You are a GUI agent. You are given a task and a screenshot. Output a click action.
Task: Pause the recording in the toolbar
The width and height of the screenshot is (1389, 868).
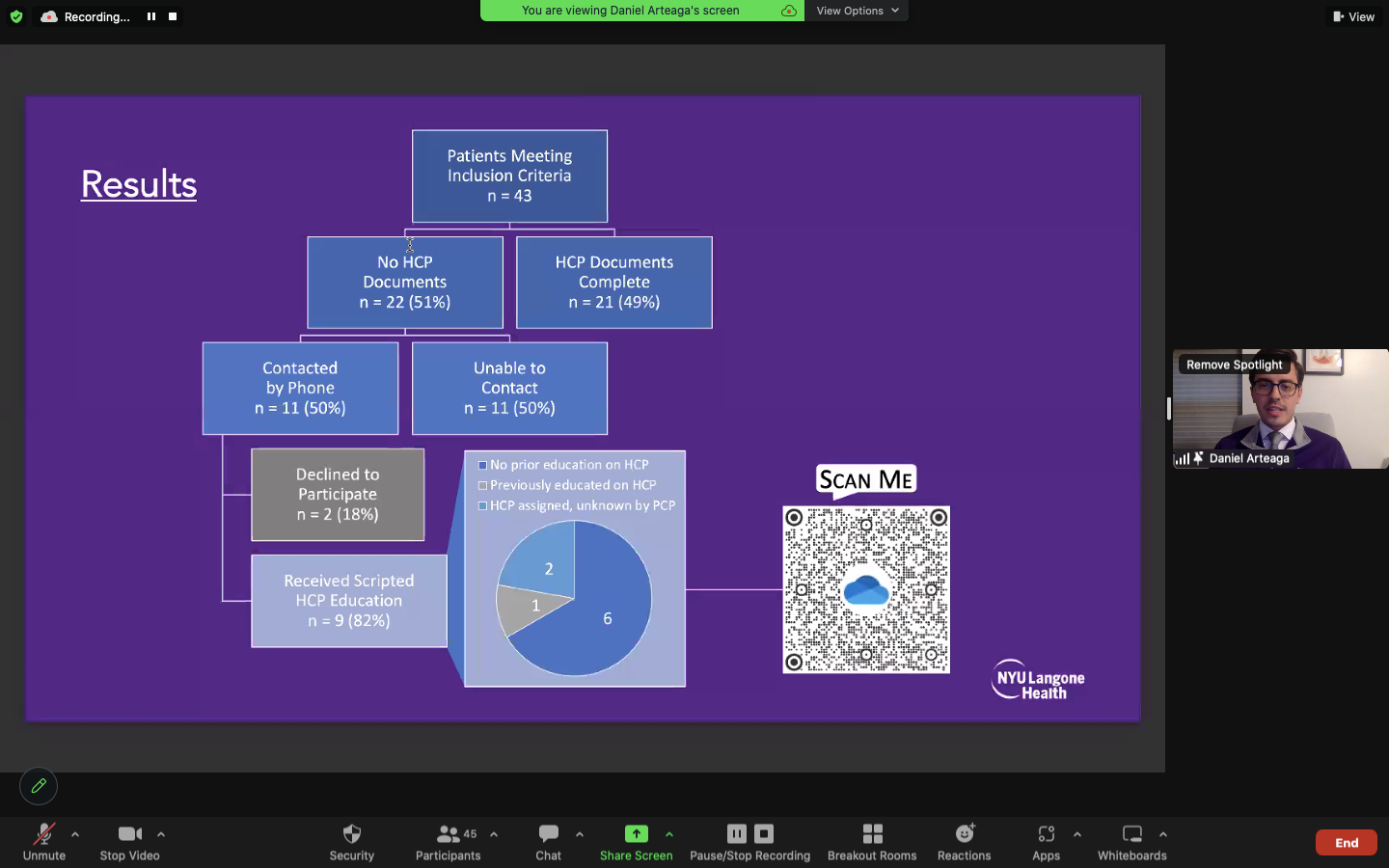pos(737,834)
